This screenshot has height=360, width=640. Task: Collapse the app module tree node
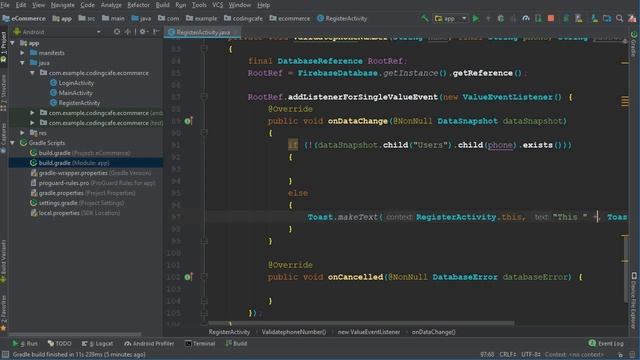(x=13, y=43)
